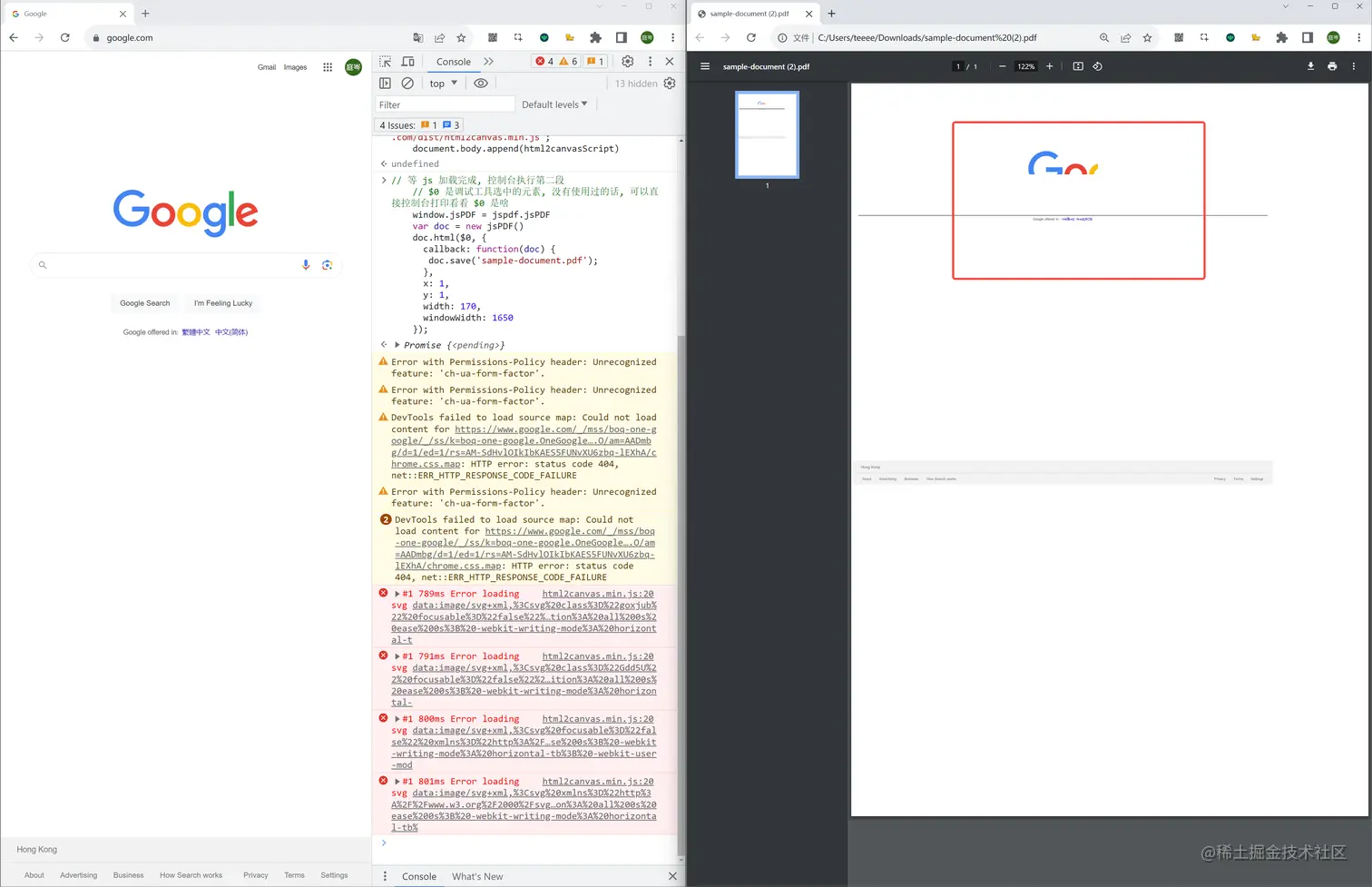Expand the 800ms Error loading entry
This screenshot has width=1372, height=887.
pos(397,719)
